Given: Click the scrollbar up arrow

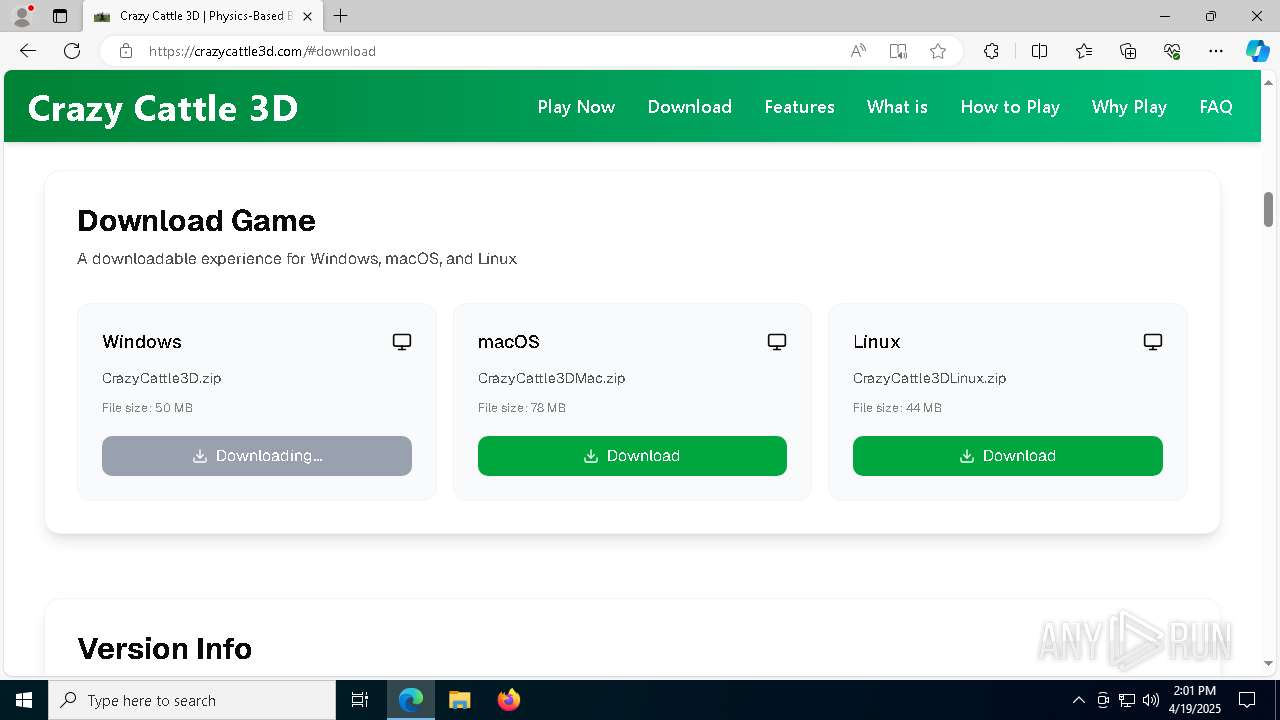Looking at the screenshot, I should tap(1268, 81).
